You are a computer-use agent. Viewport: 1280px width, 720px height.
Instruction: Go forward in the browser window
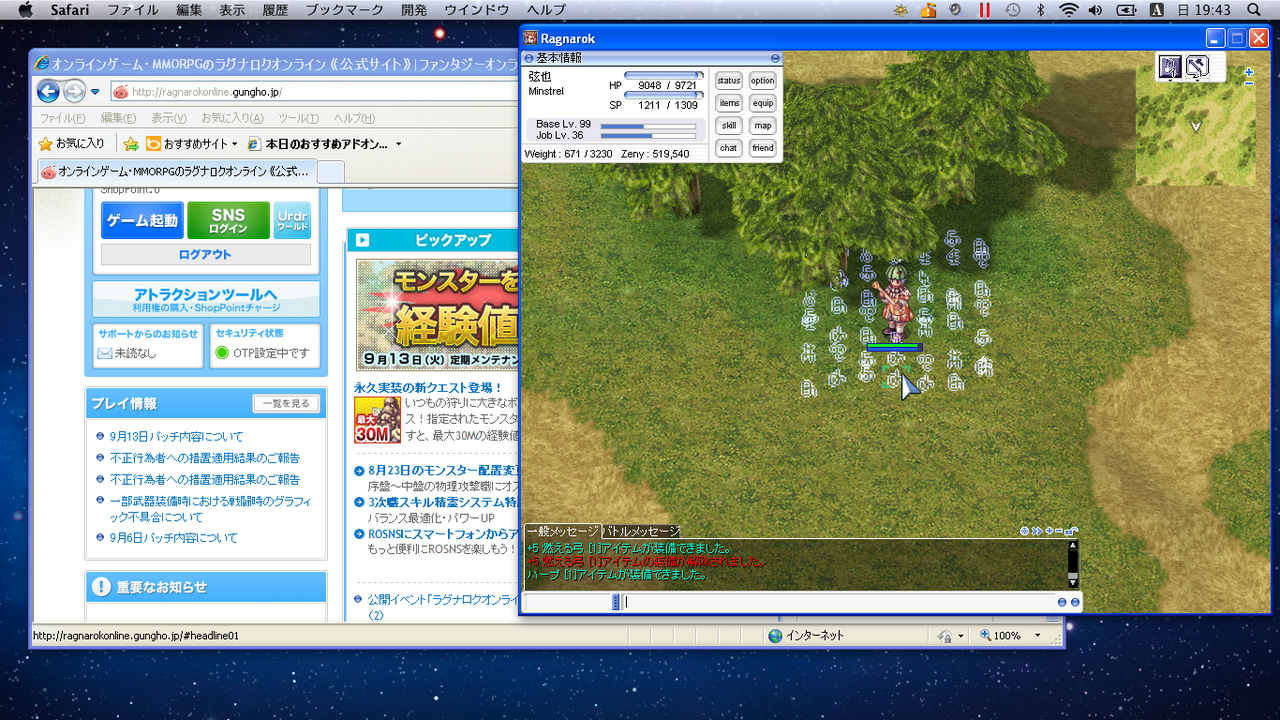(x=74, y=92)
